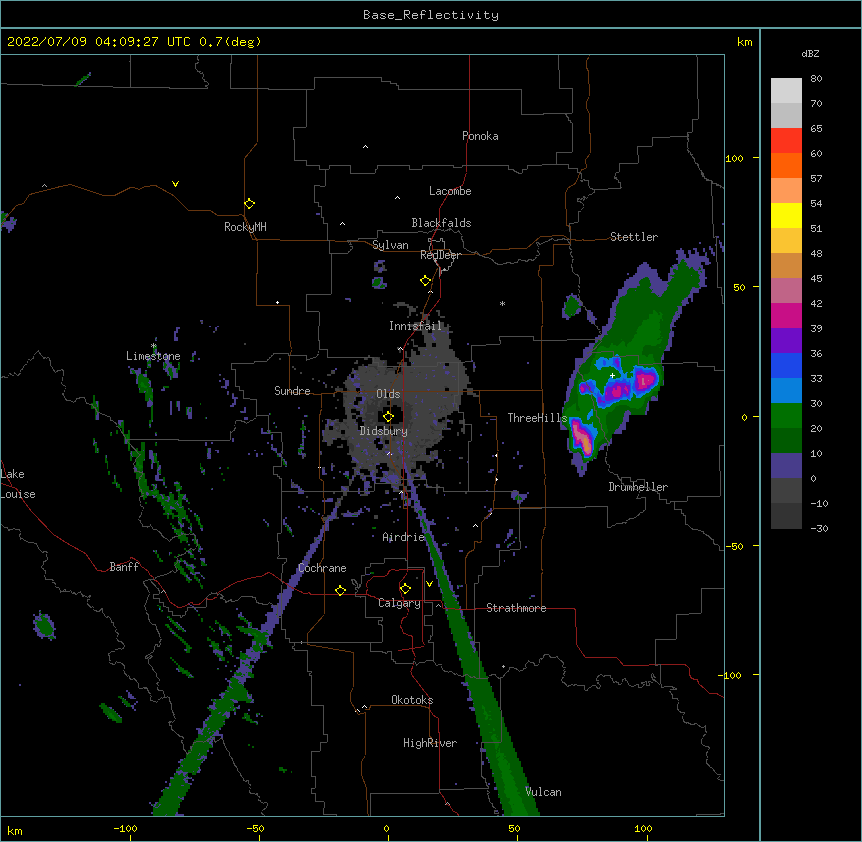Click the yellow radar site diamond near Olds
The width and height of the screenshot is (862, 842).
[388, 416]
